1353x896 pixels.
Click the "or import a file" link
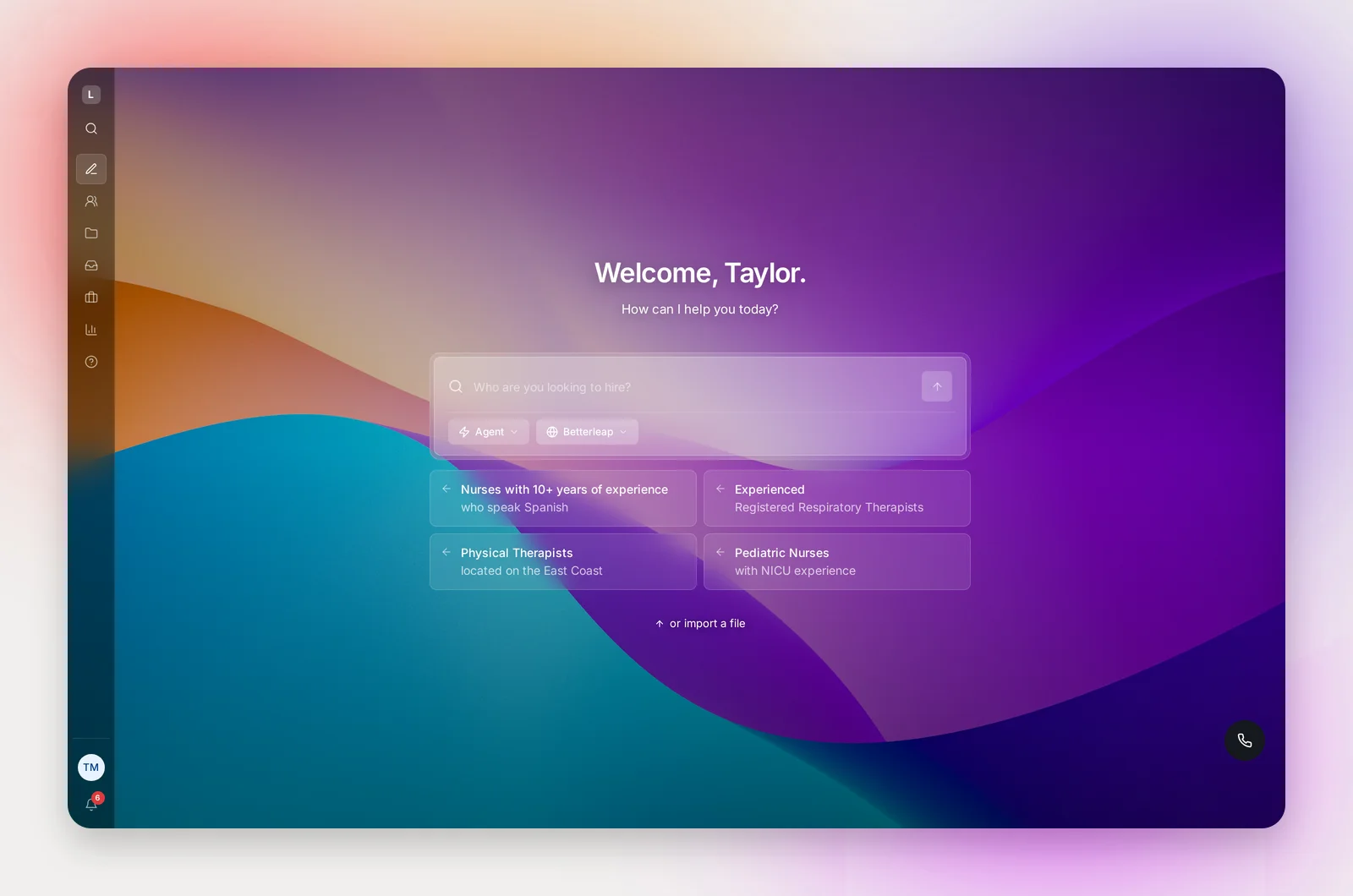click(700, 624)
